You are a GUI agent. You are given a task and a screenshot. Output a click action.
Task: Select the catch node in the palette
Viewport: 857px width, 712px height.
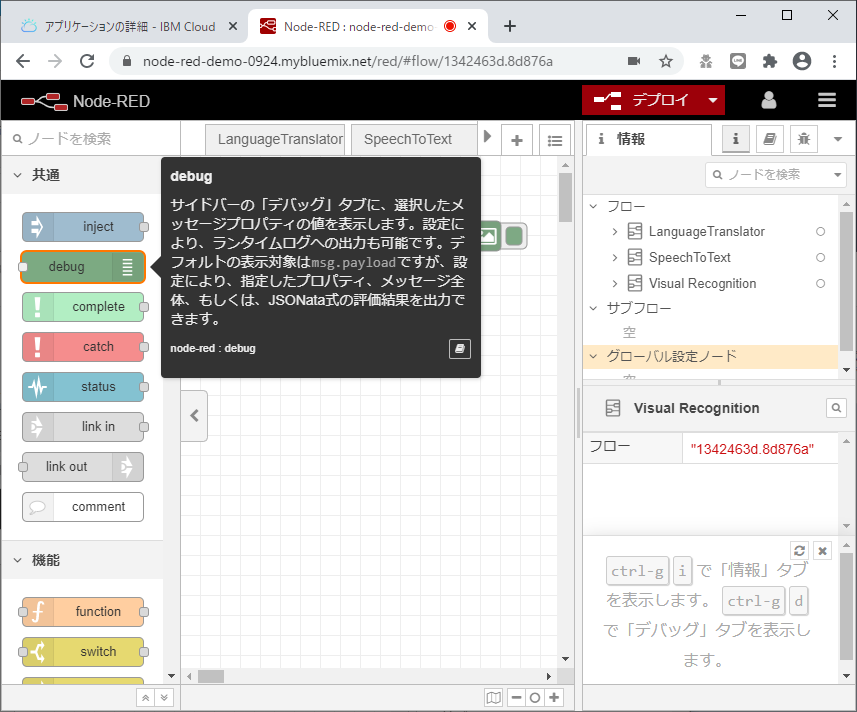point(84,347)
